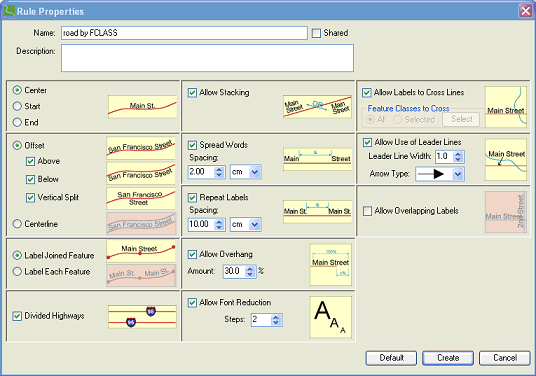Click the Offset Below preview image
The width and height of the screenshot is (536, 376).
click(141, 173)
